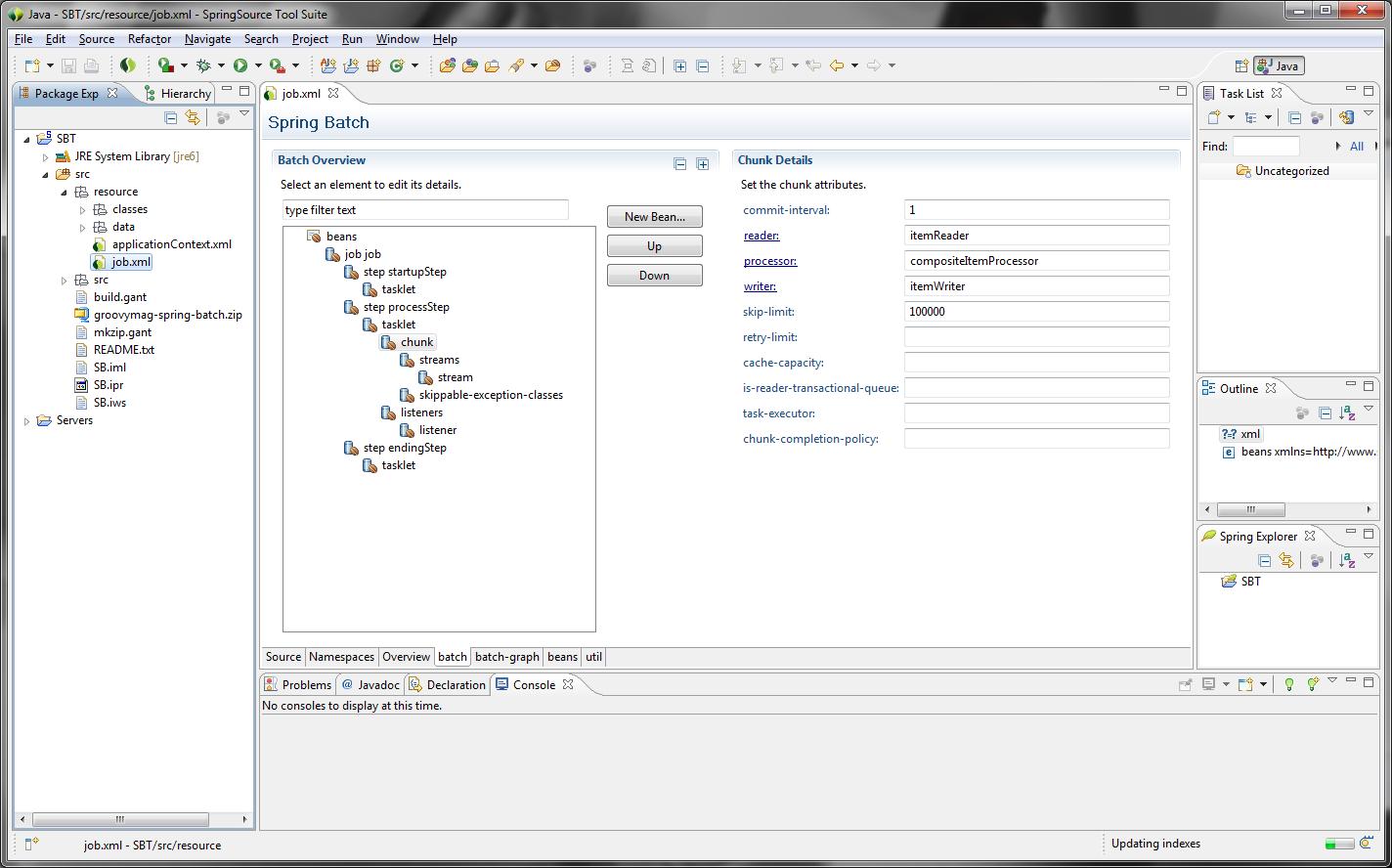
Task: Open the Navigate menu
Action: [207, 39]
